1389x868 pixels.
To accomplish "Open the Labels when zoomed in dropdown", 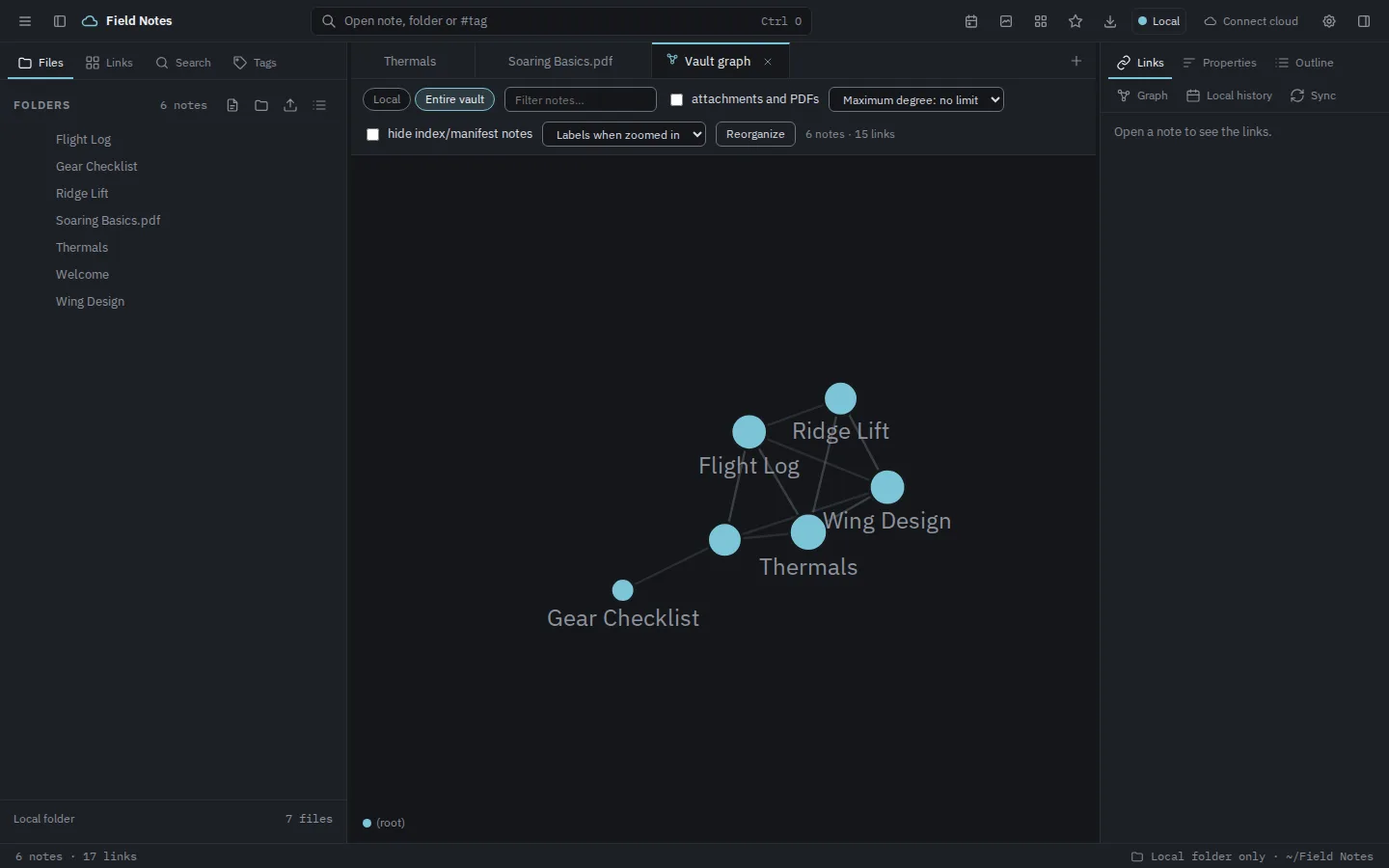I will tap(624, 134).
